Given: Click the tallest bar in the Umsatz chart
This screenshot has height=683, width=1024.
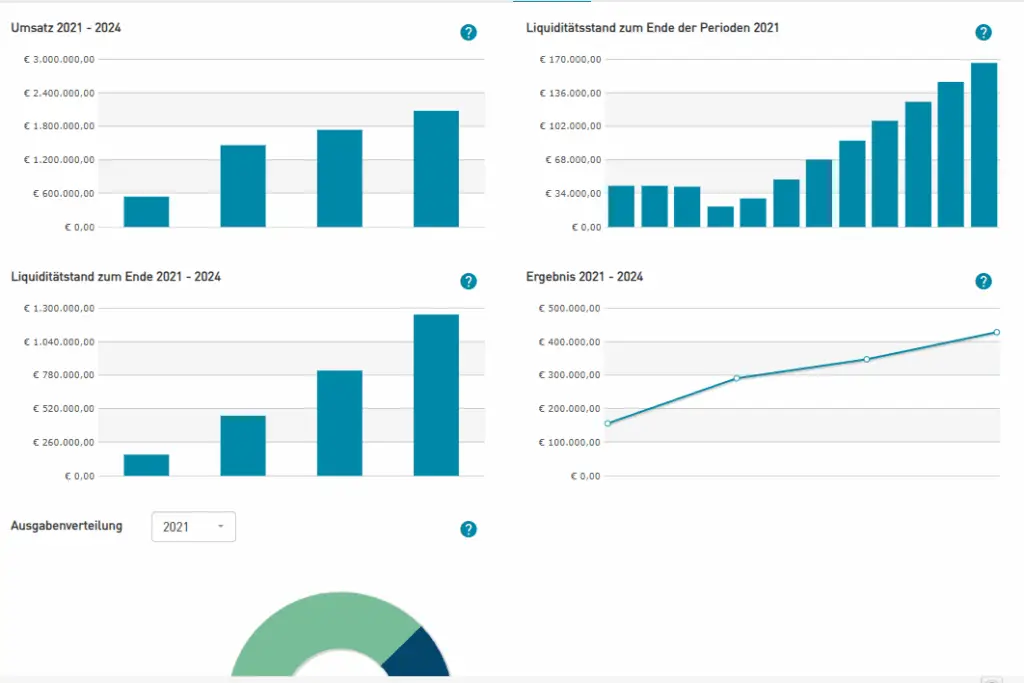Looking at the screenshot, I should click(436, 169).
